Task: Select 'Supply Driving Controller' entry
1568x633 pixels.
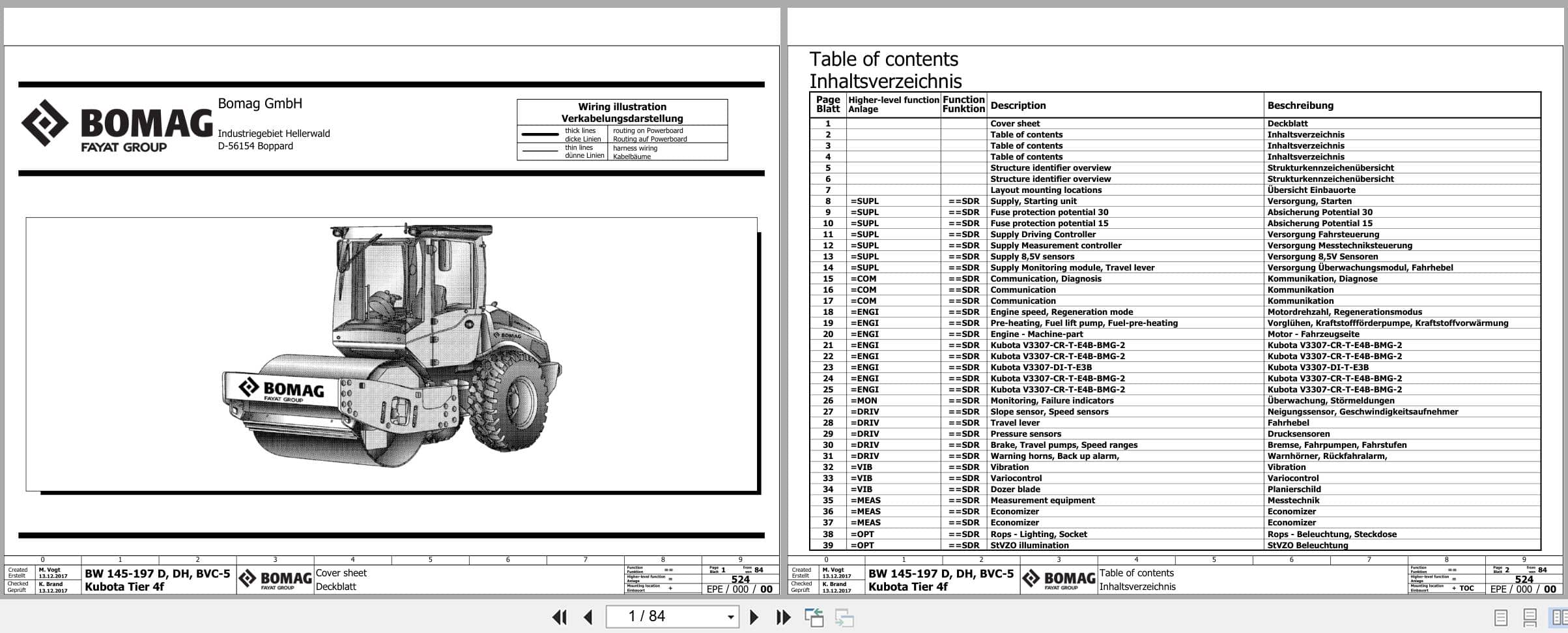Action: (1043, 235)
